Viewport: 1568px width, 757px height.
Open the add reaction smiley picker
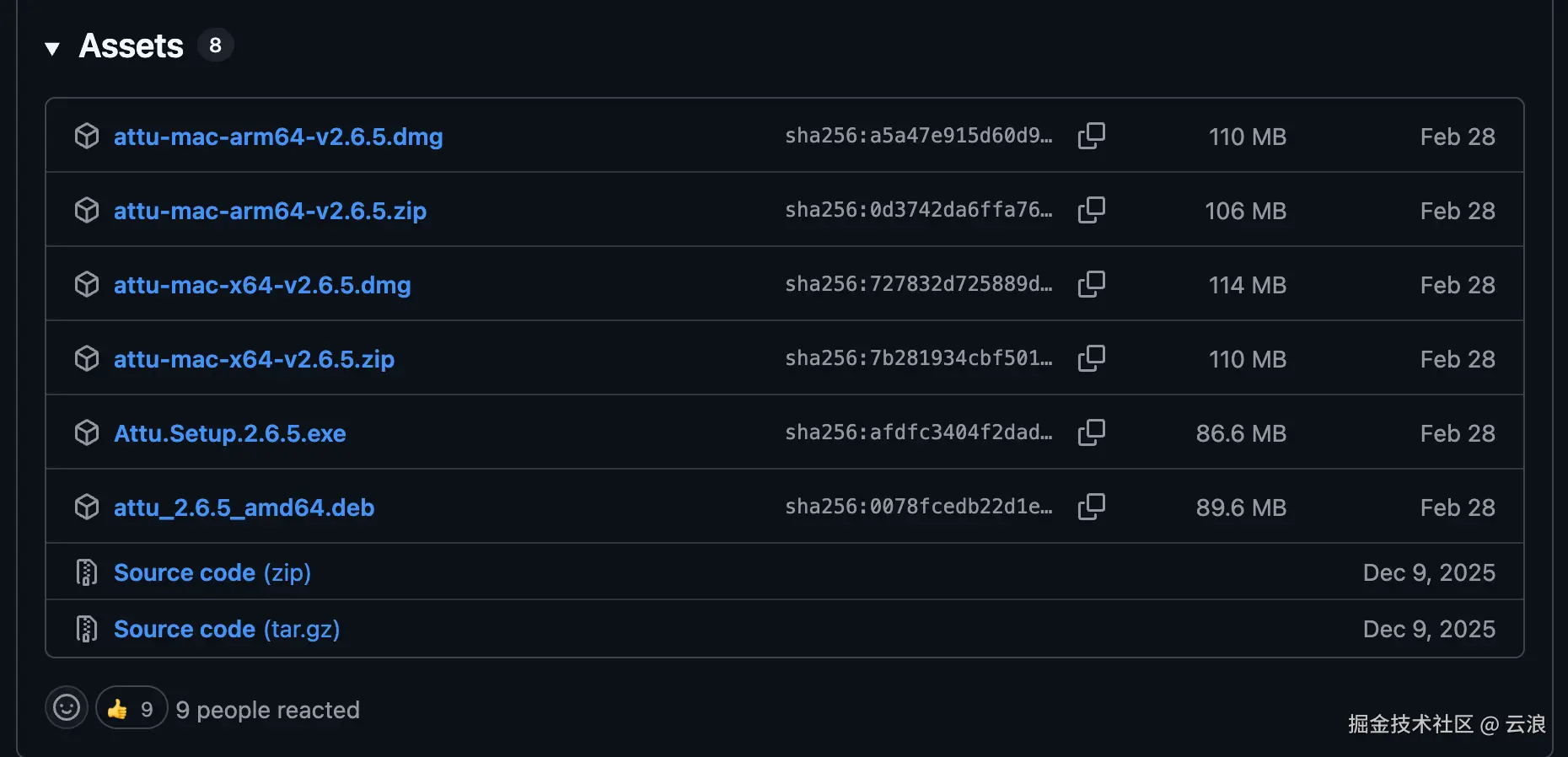(67, 707)
